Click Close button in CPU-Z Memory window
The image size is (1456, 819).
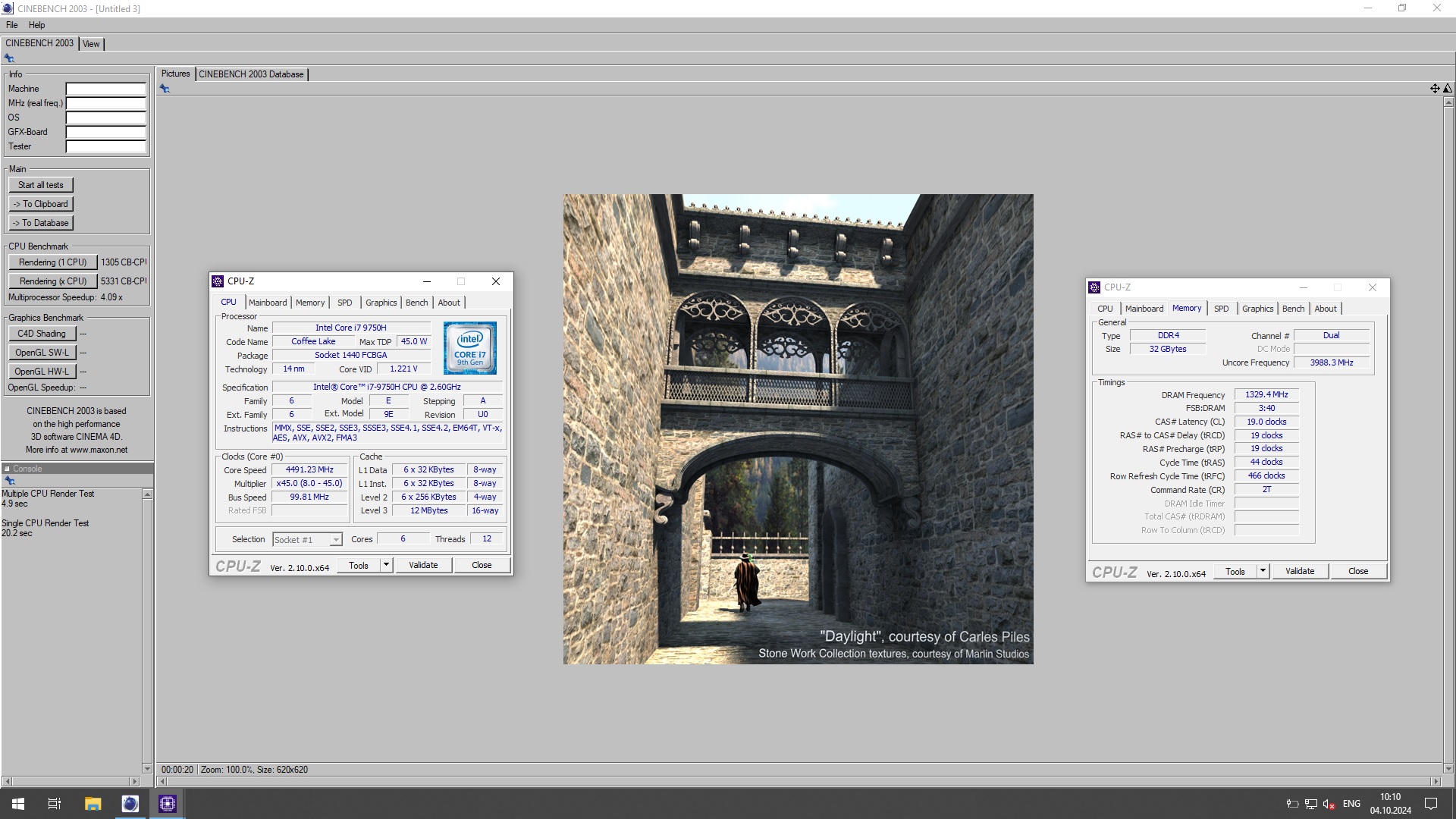[1358, 571]
